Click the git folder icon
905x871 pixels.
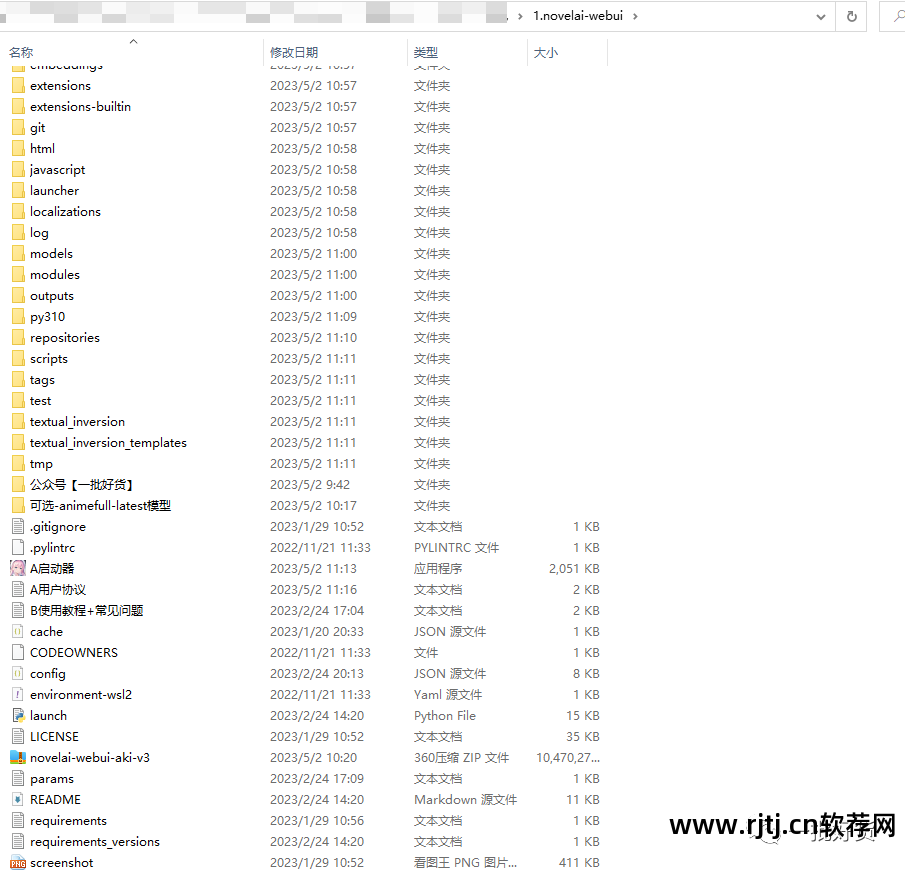18,128
